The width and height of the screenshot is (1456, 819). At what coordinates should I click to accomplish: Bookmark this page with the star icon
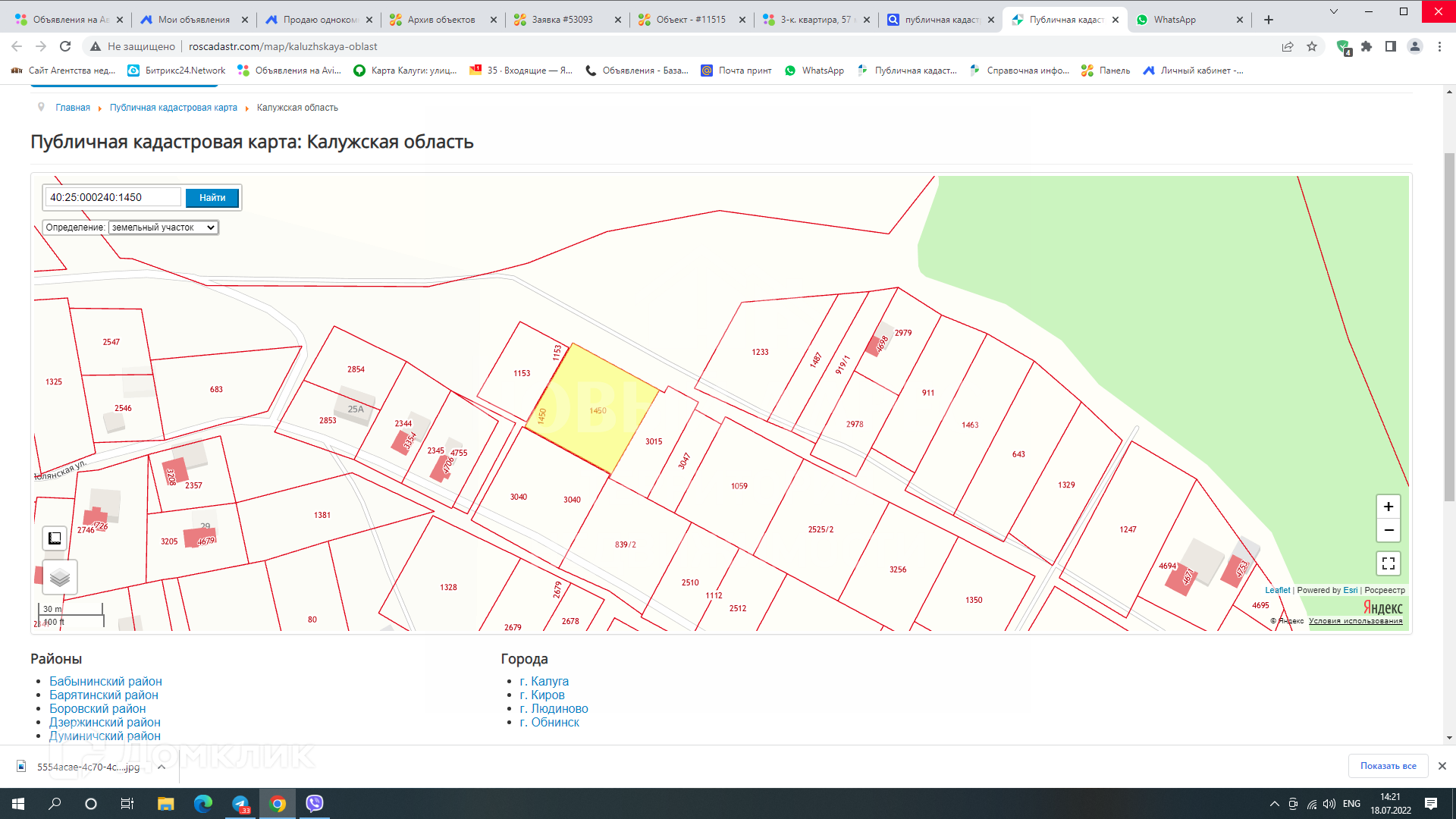(x=1312, y=46)
